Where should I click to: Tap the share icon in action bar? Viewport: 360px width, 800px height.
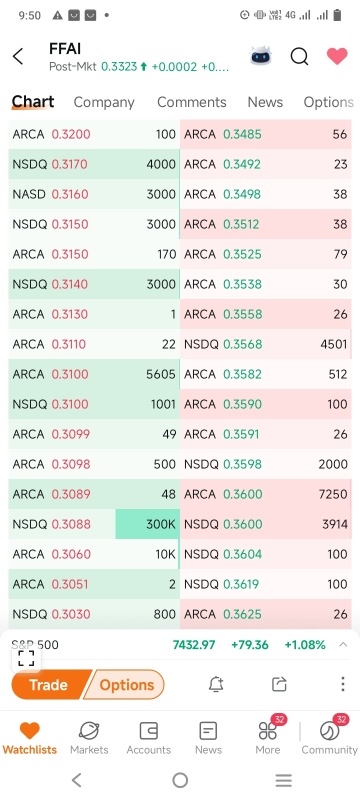(x=279, y=684)
